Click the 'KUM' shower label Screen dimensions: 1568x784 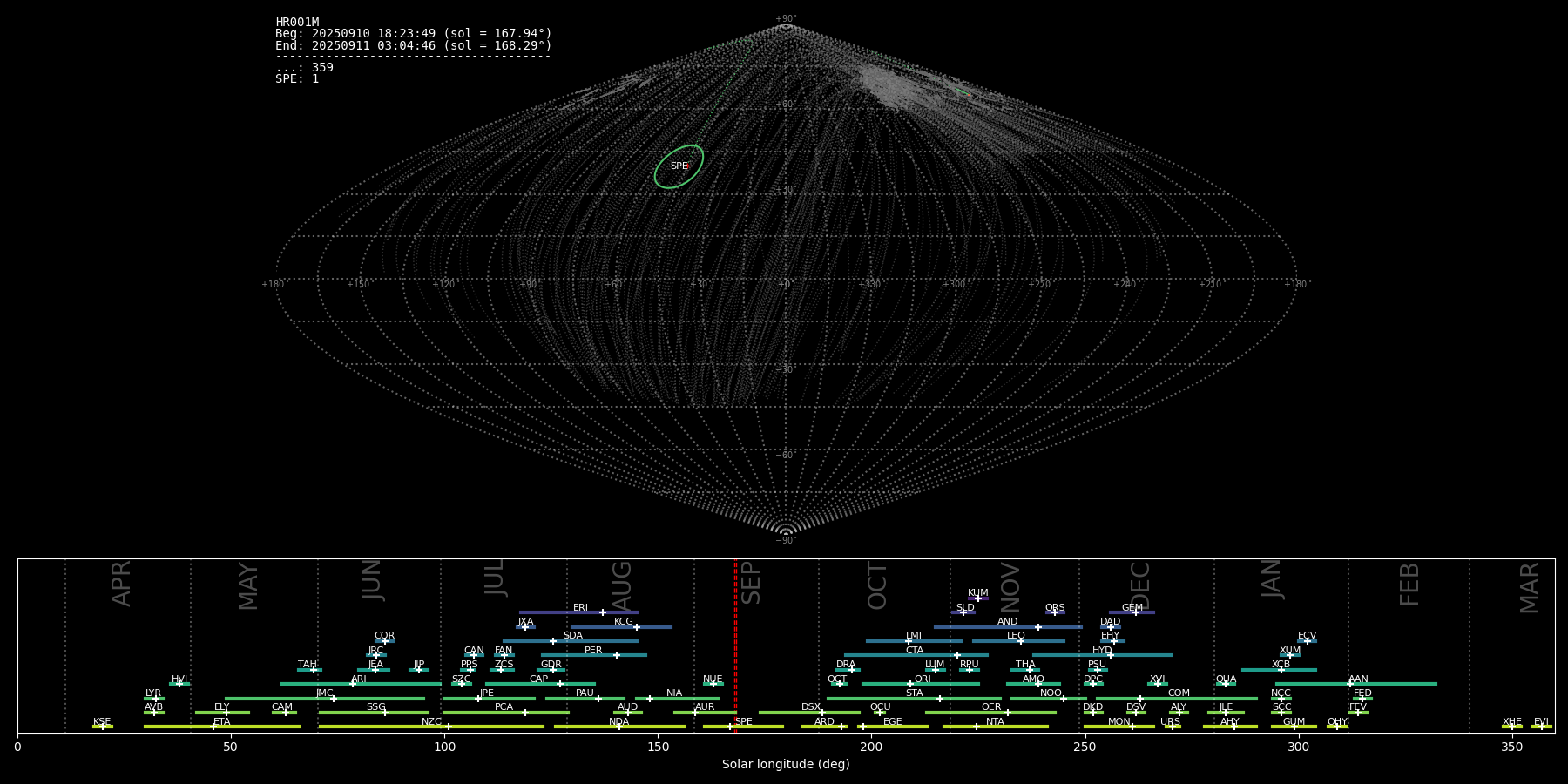click(x=978, y=592)
